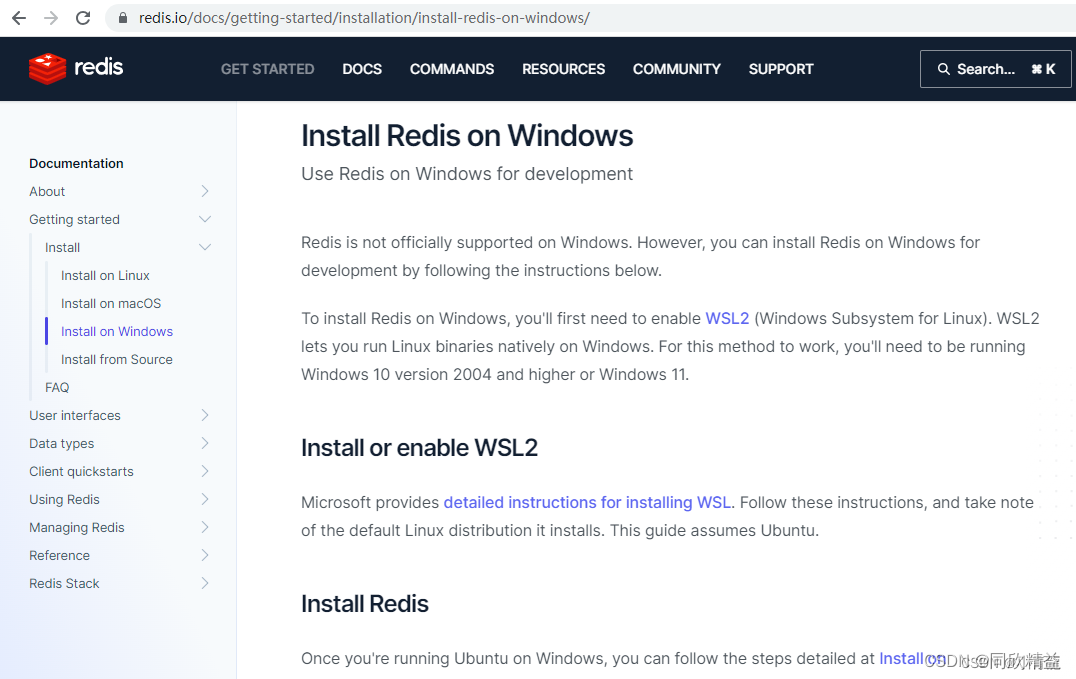Open Install from Source page
The image size is (1076, 679).
pos(117,360)
